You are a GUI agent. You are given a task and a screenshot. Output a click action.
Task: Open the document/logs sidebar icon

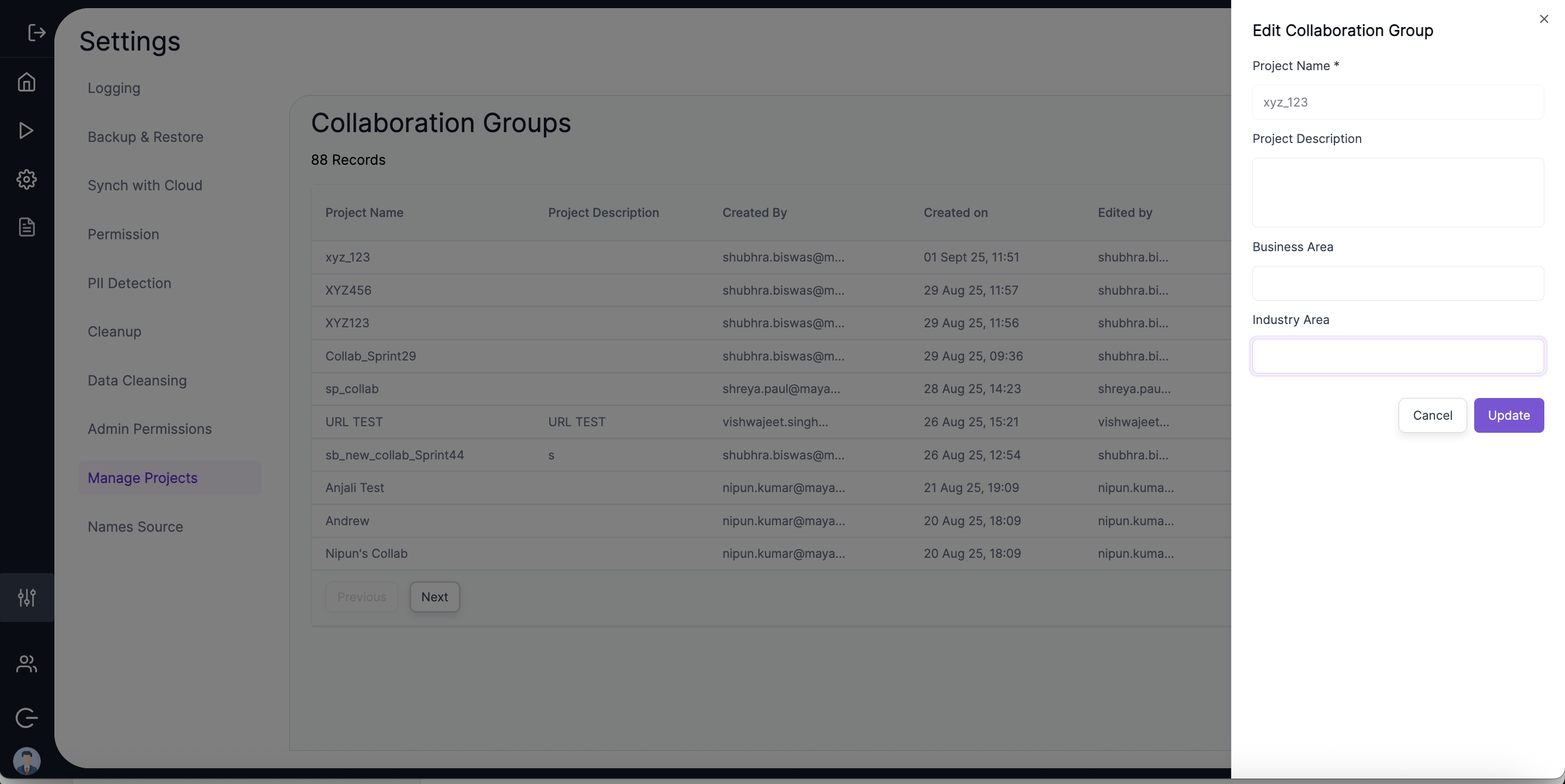click(x=26, y=227)
